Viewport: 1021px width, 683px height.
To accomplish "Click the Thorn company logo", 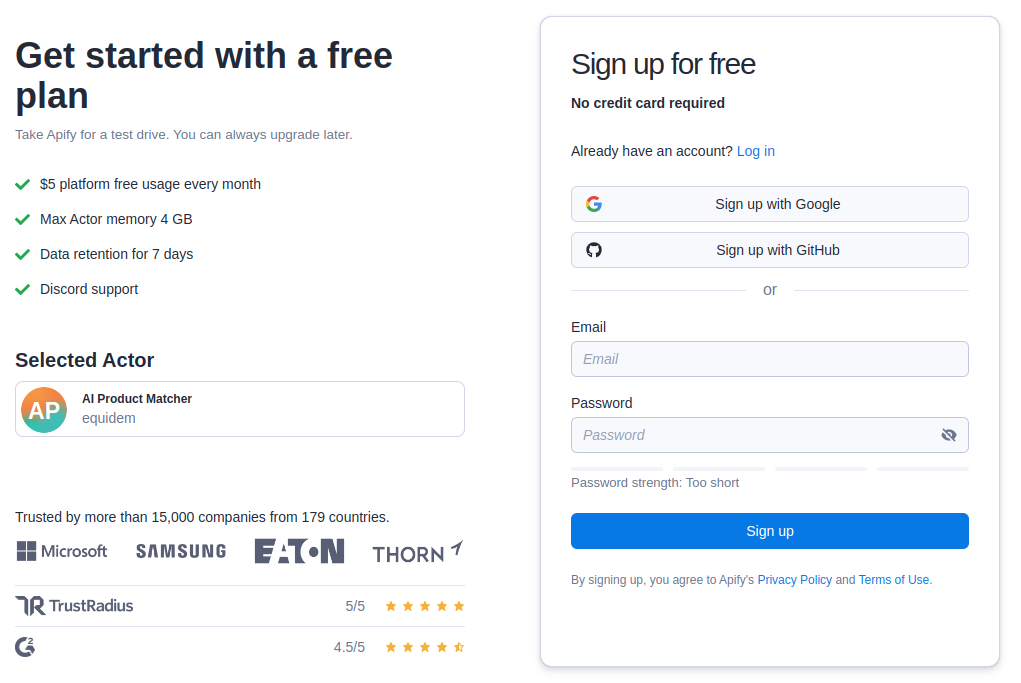I will 416,551.
